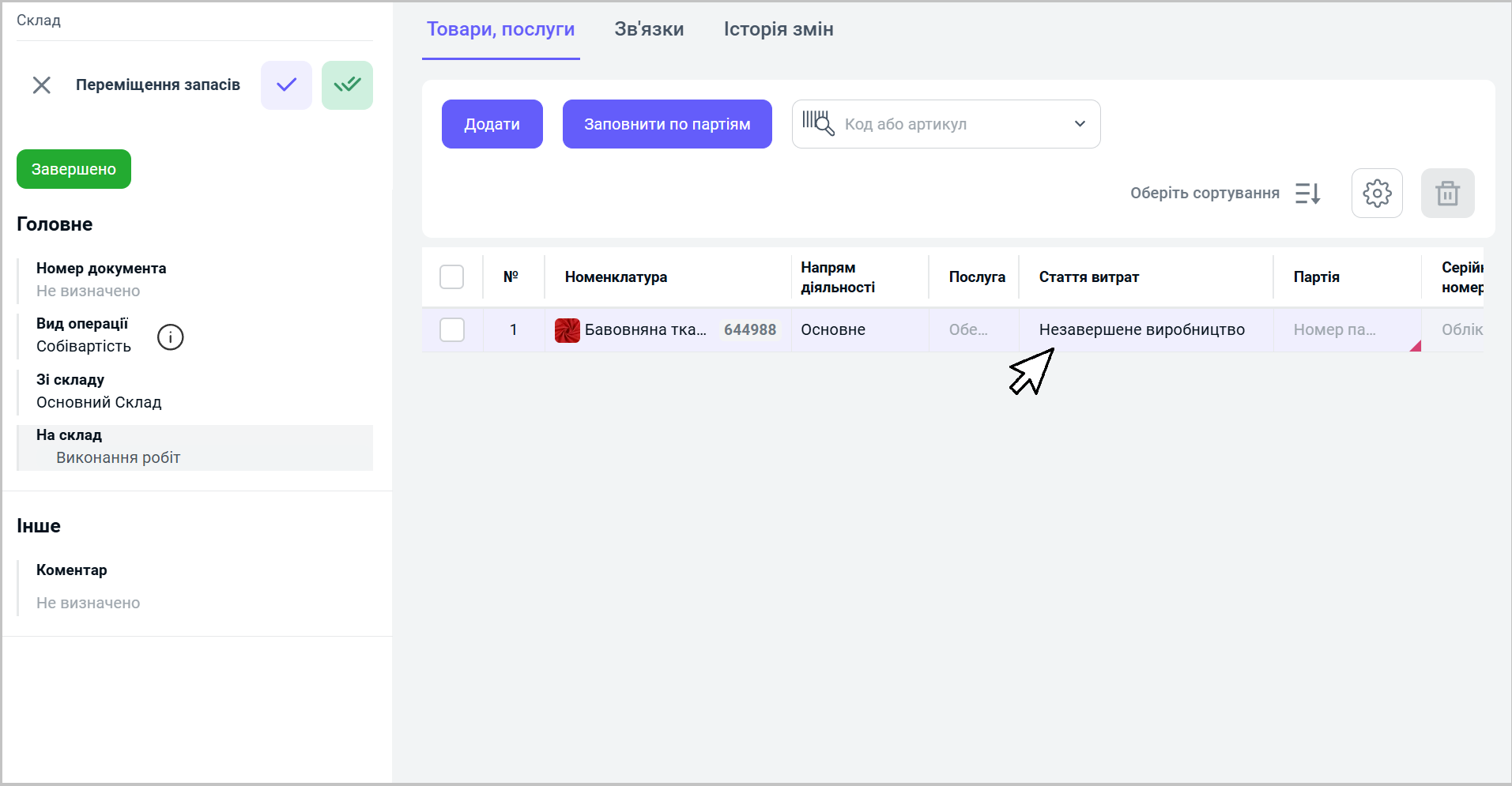The width and height of the screenshot is (1512, 786).
Task: Click the sort order icon
Action: [1307, 194]
